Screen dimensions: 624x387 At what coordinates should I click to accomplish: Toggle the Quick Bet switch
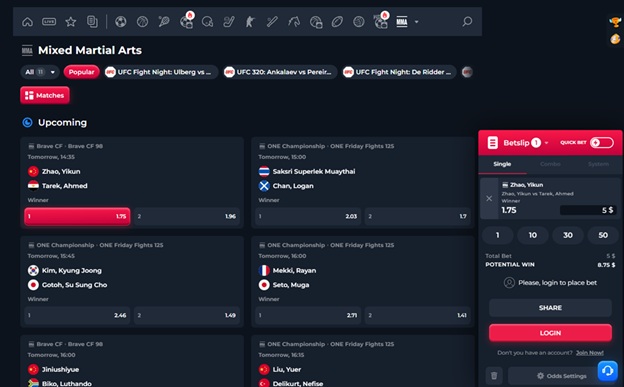tap(601, 143)
